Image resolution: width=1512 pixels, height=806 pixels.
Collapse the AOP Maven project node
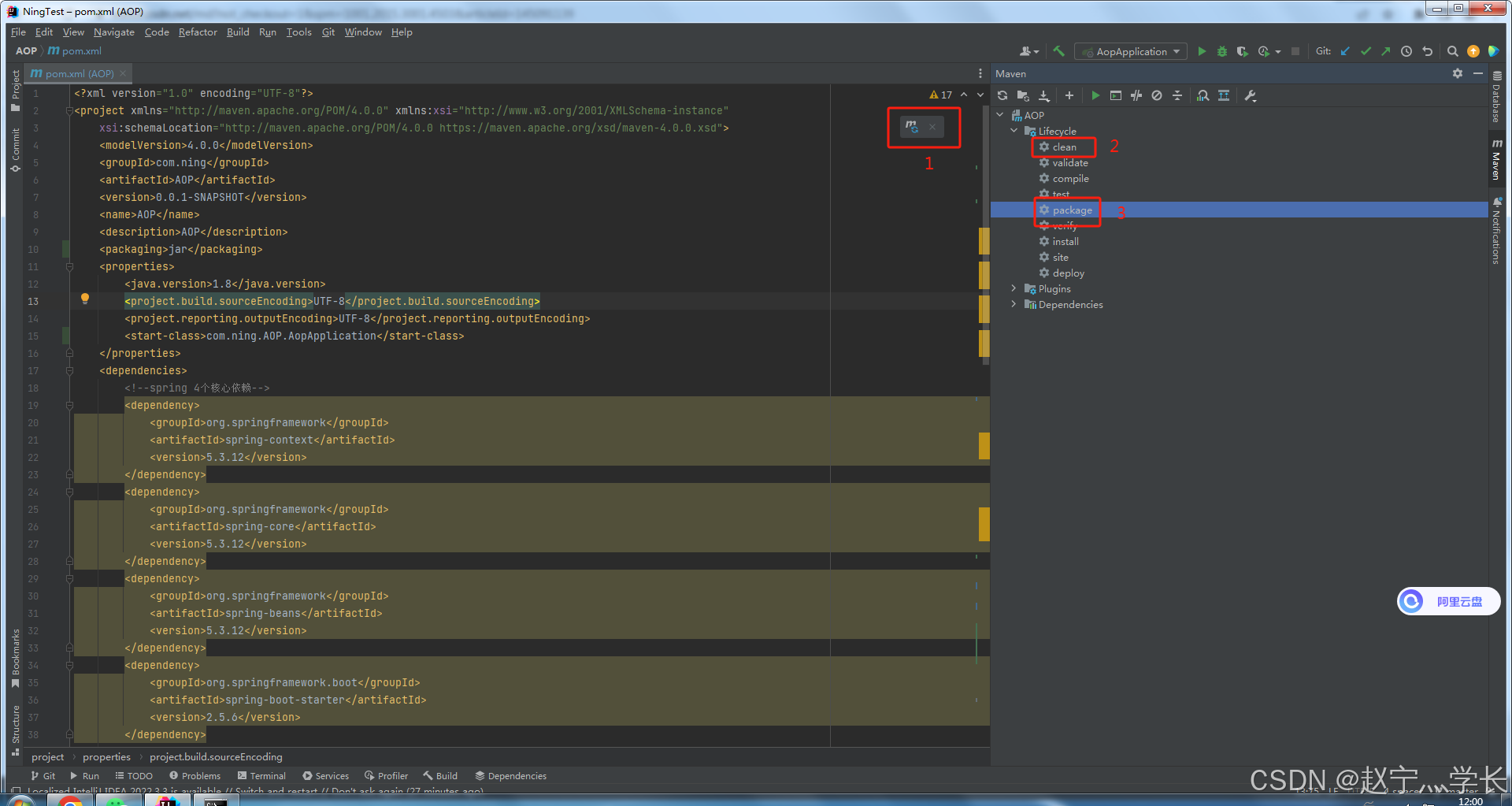1001,115
